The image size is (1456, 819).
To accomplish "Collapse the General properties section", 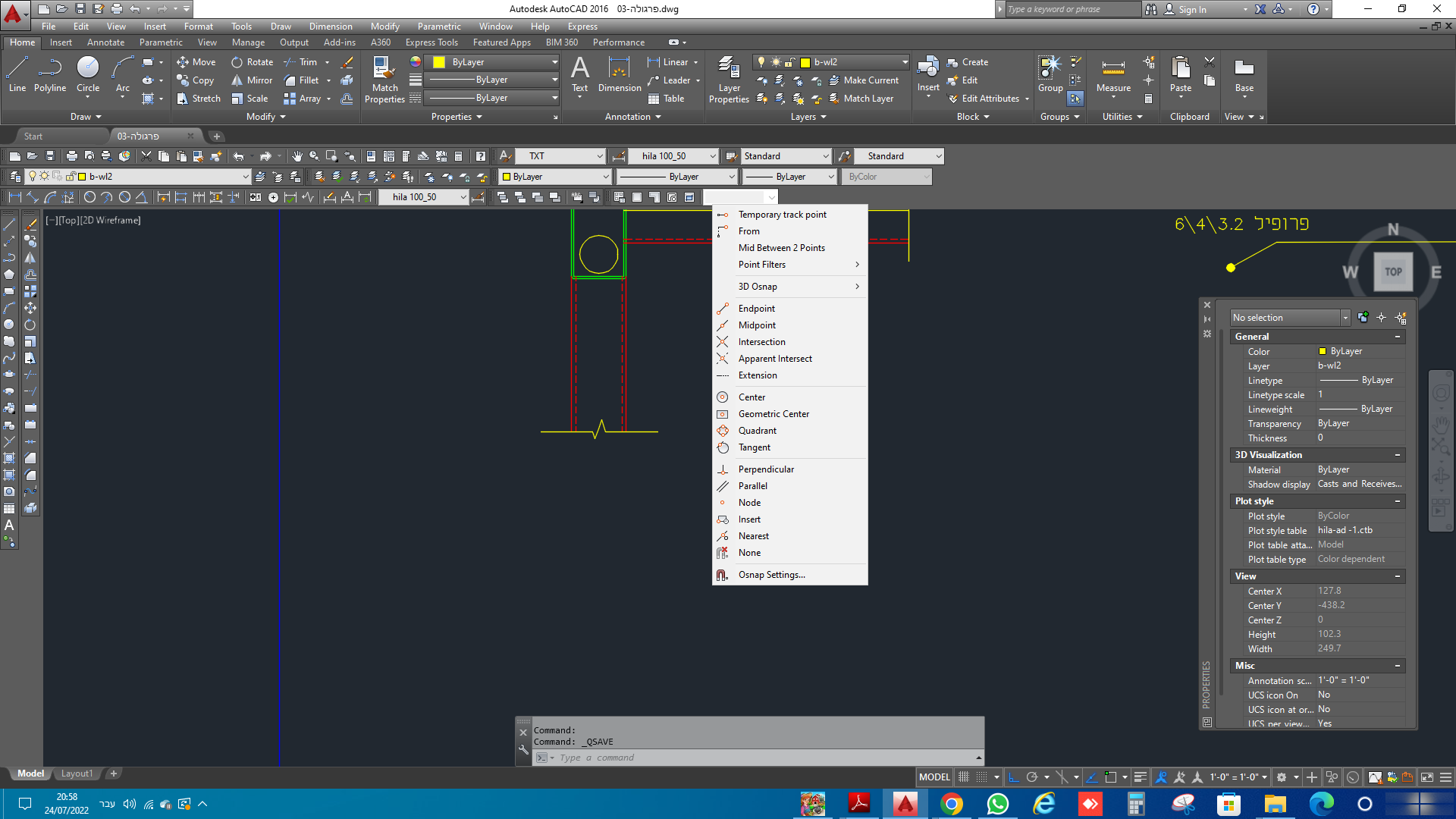I will pos(1397,337).
